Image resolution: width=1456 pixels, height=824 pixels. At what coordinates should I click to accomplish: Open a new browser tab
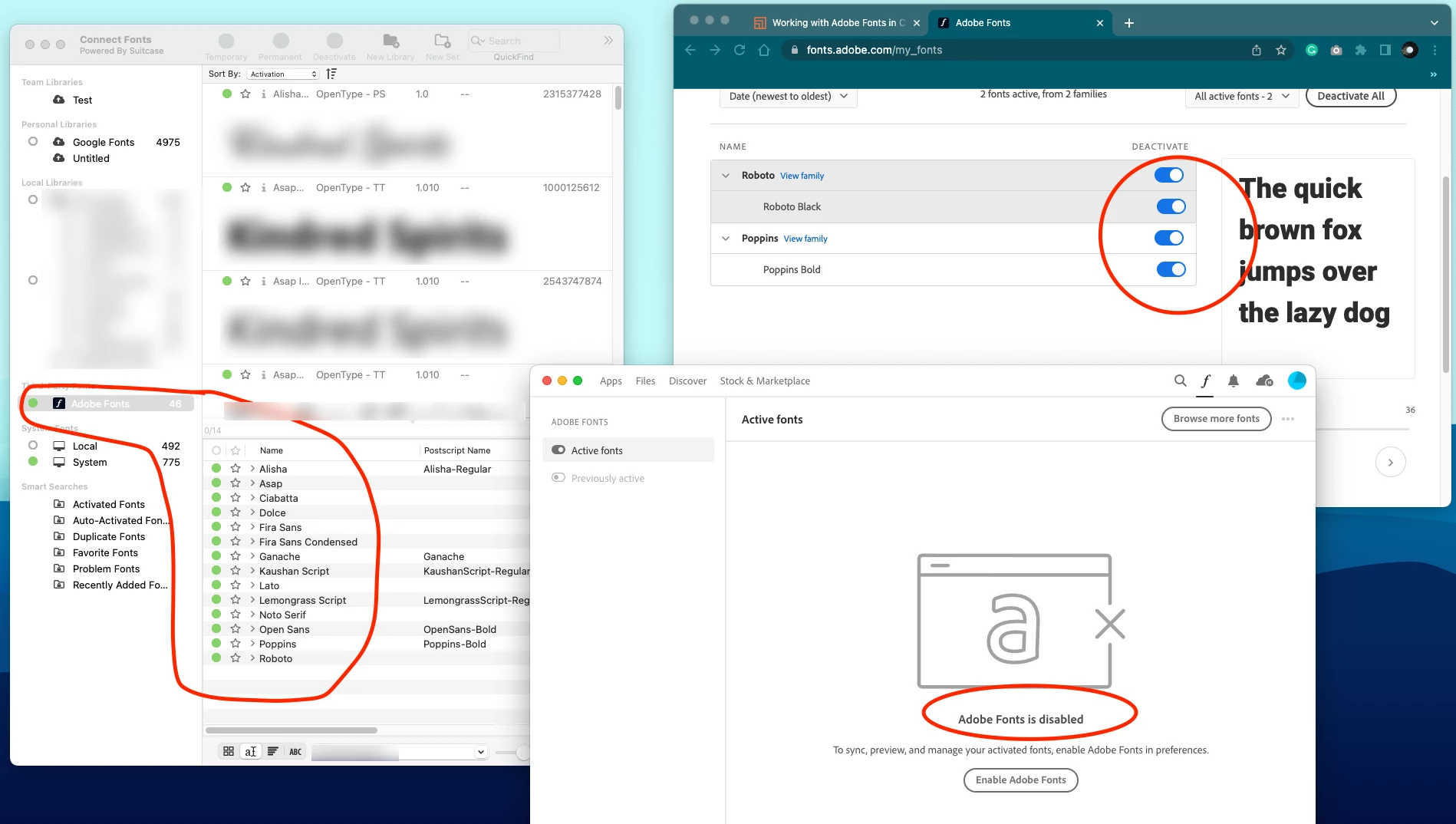pyautogui.click(x=1129, y=23)
